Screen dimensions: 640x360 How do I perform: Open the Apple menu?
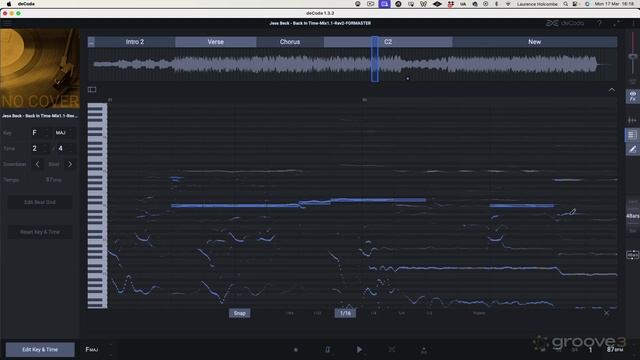pos(9,4)
